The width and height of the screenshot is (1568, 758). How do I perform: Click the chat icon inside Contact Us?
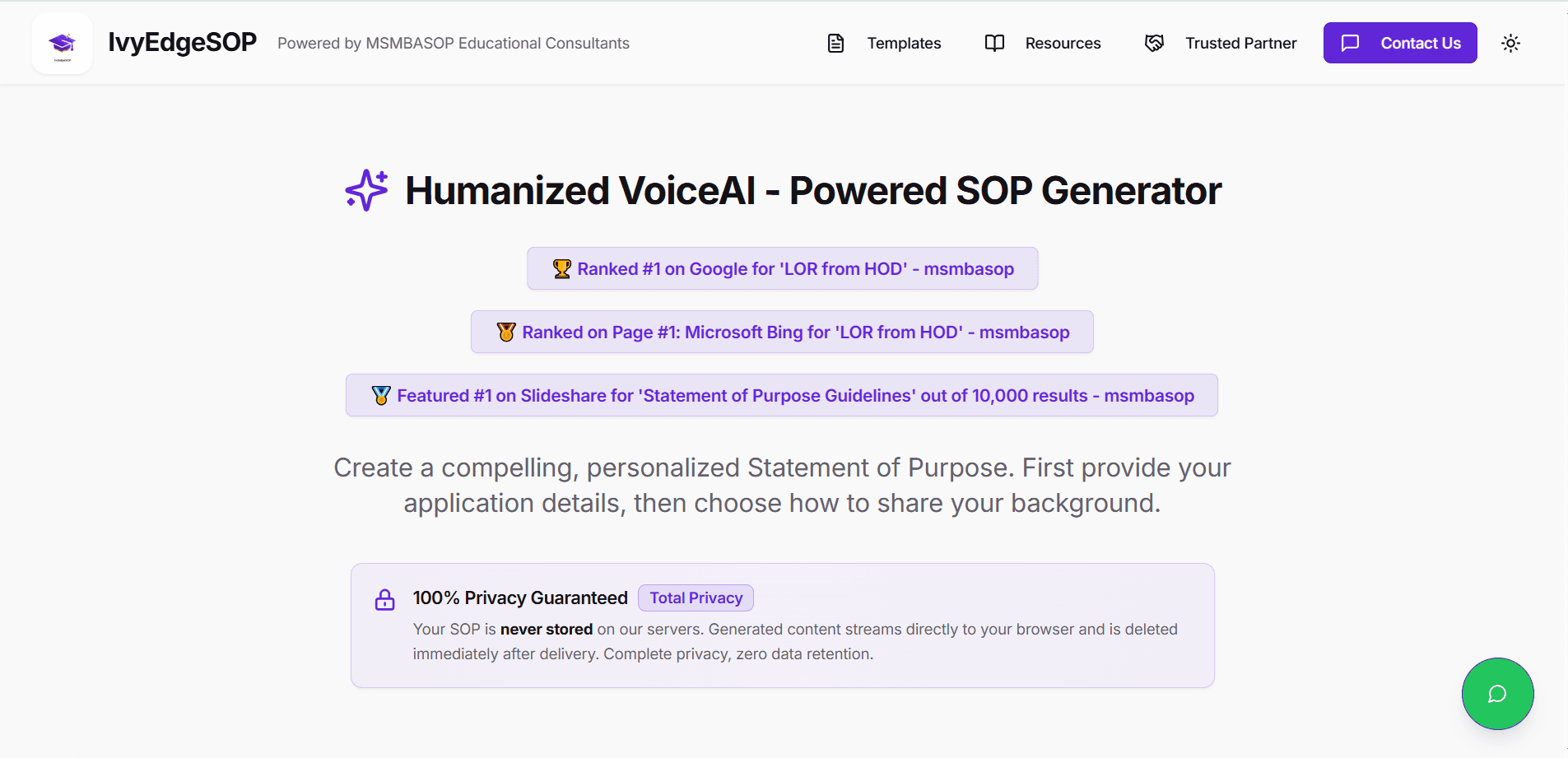[x=1351, y=43]
